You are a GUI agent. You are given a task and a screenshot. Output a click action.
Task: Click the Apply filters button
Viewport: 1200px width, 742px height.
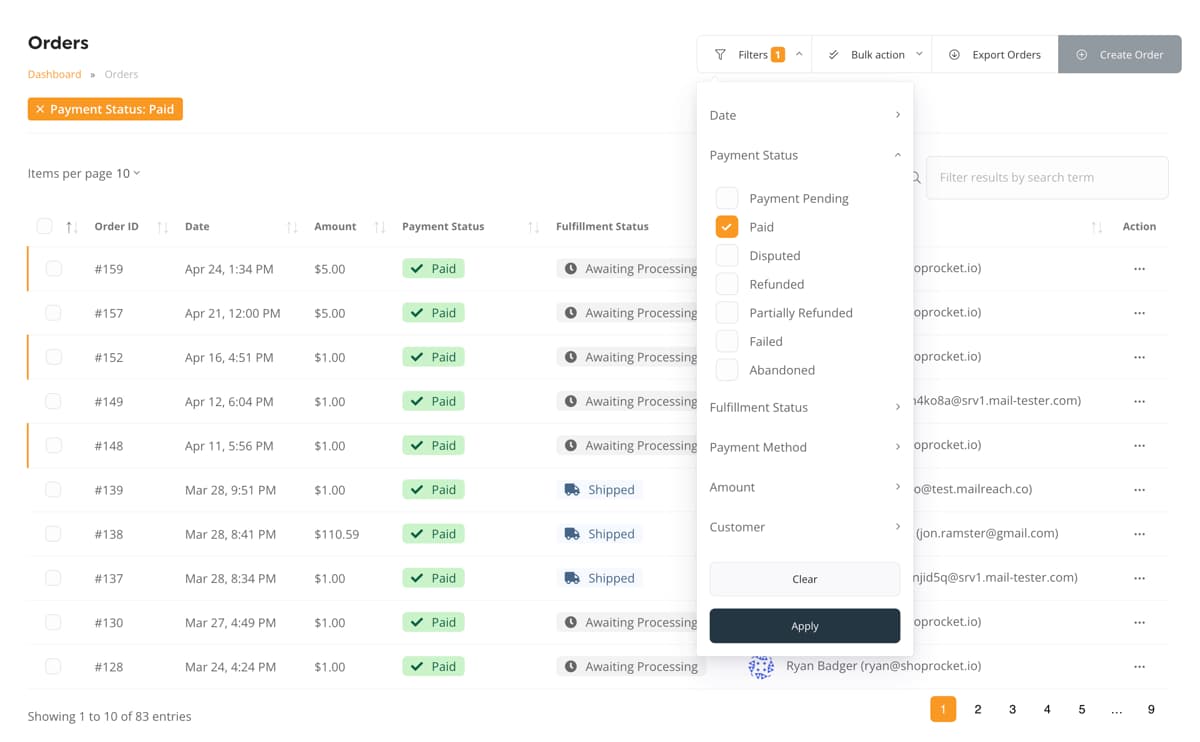pos(804,626)
